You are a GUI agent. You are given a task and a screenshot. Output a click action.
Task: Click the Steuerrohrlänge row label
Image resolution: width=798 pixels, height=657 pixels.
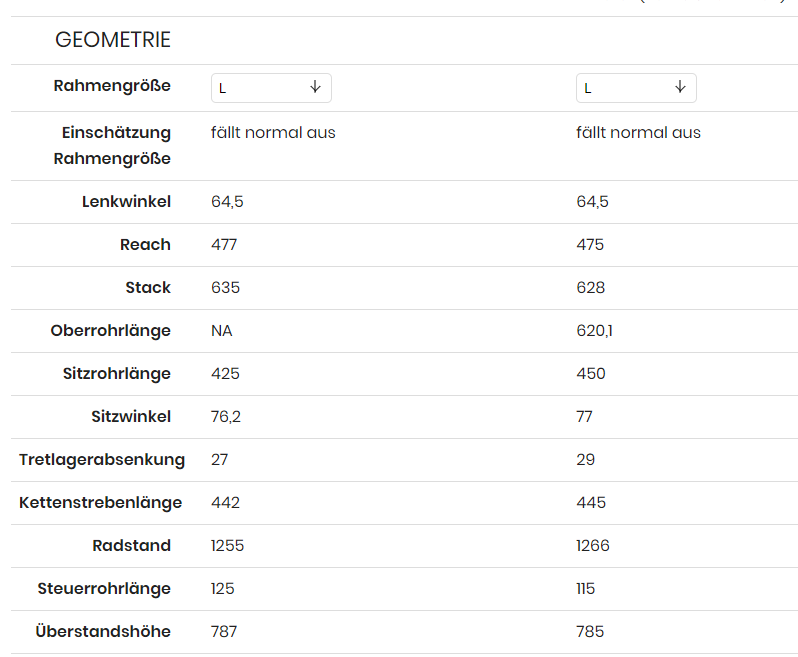tap(104, 589)
